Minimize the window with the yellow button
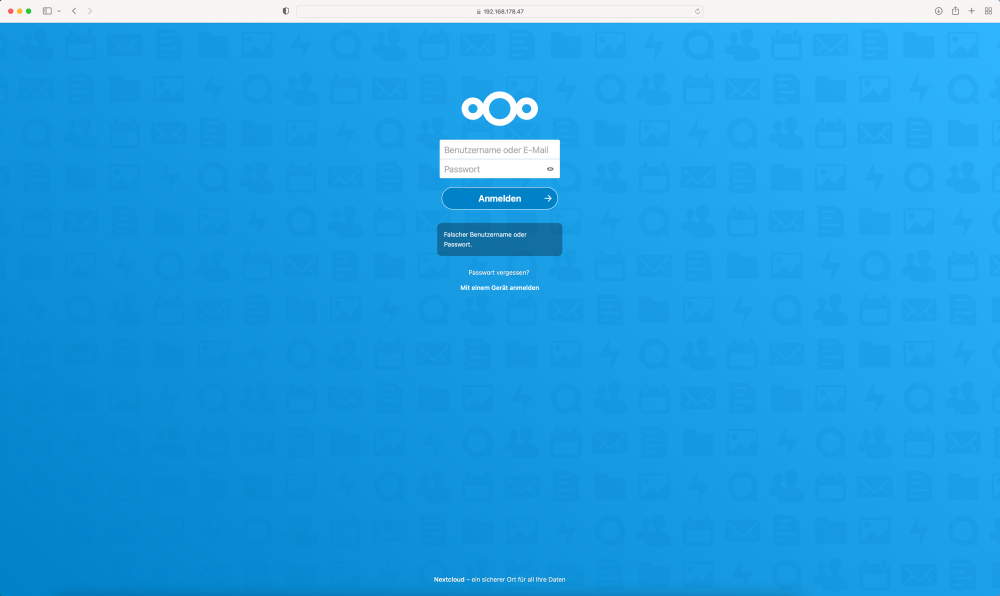This screenshot has width=1000, height=596. [x=20, y=11]
